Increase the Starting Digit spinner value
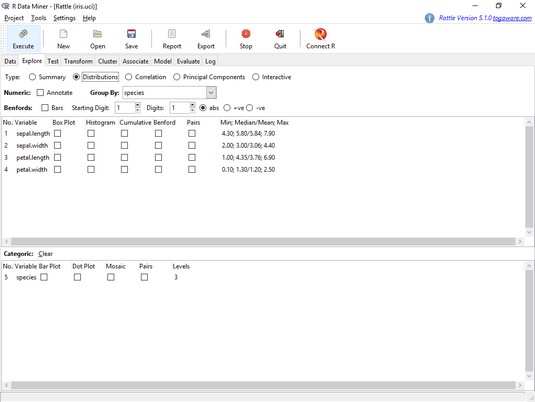 (138, 105)
